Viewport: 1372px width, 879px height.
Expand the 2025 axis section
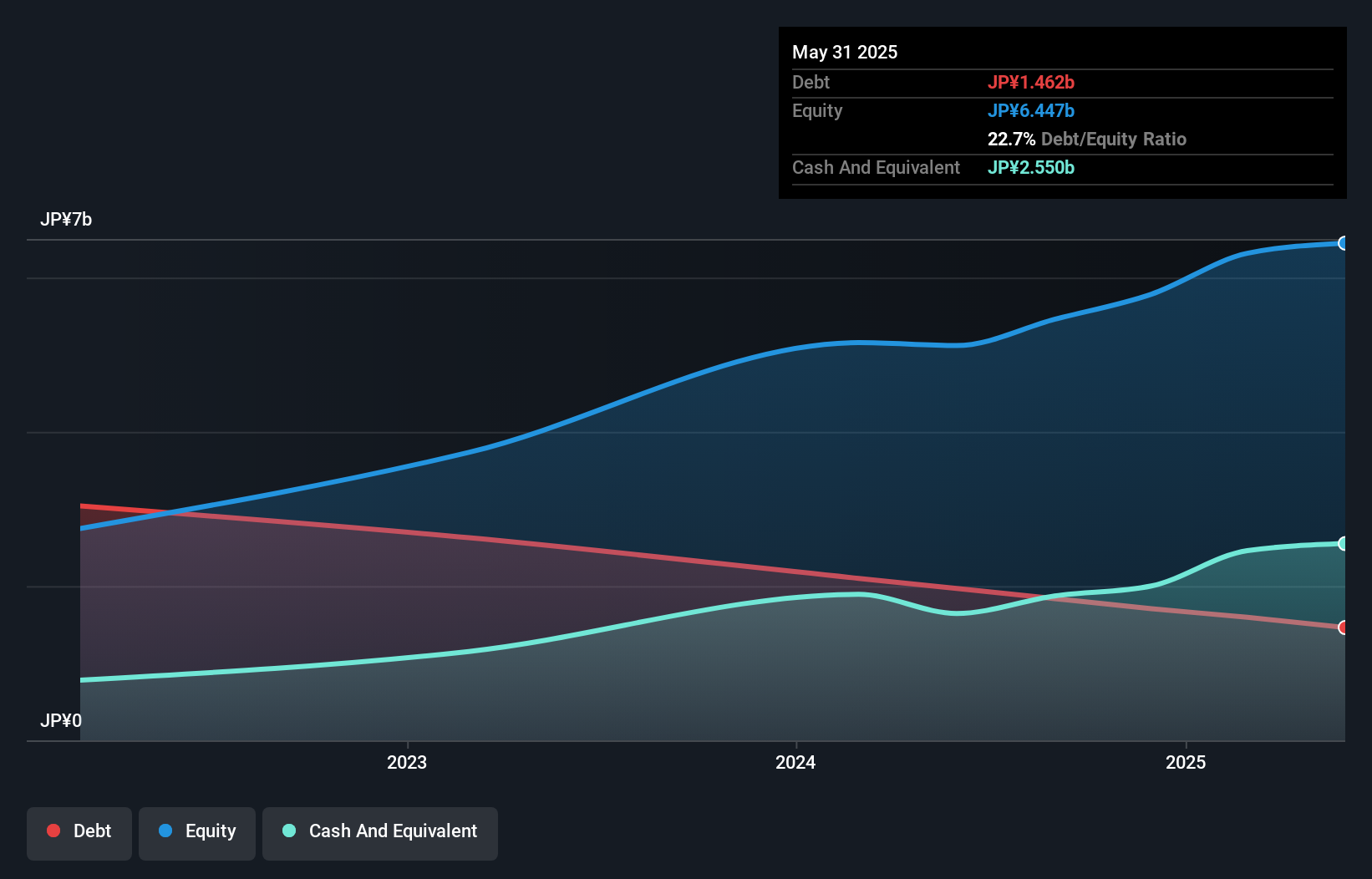(1187, 762)
